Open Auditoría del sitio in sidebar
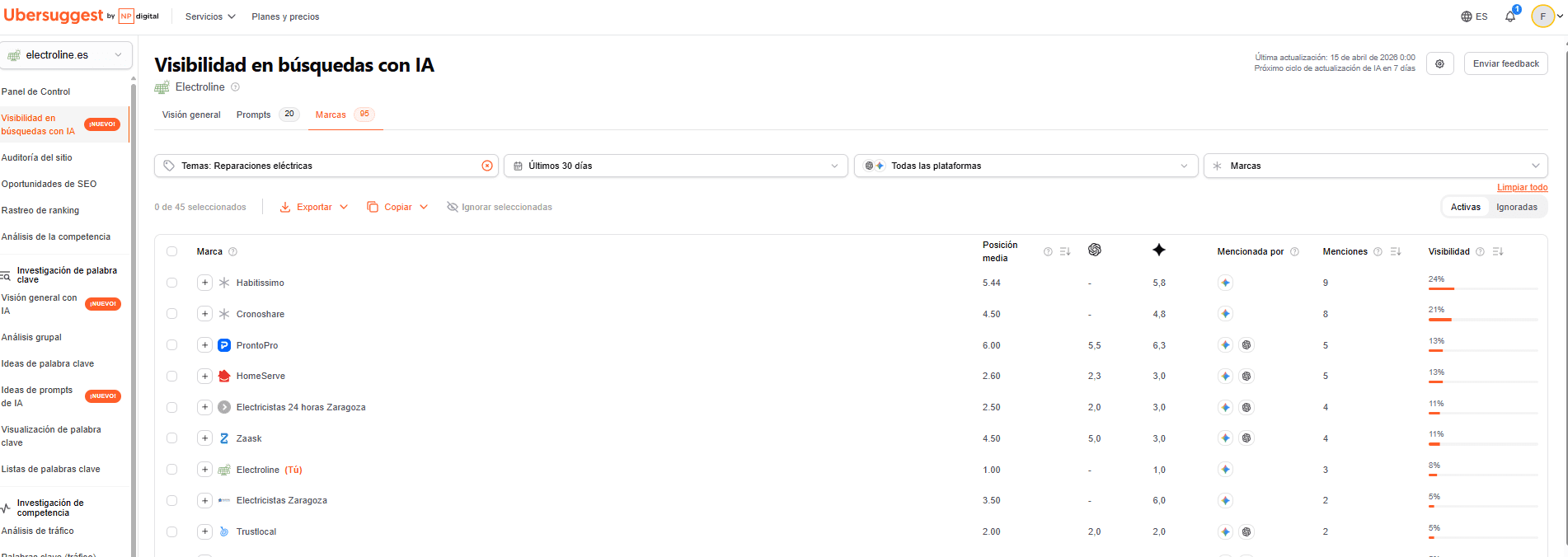Viewport: 1568px width, 557px height. (36, 157)
